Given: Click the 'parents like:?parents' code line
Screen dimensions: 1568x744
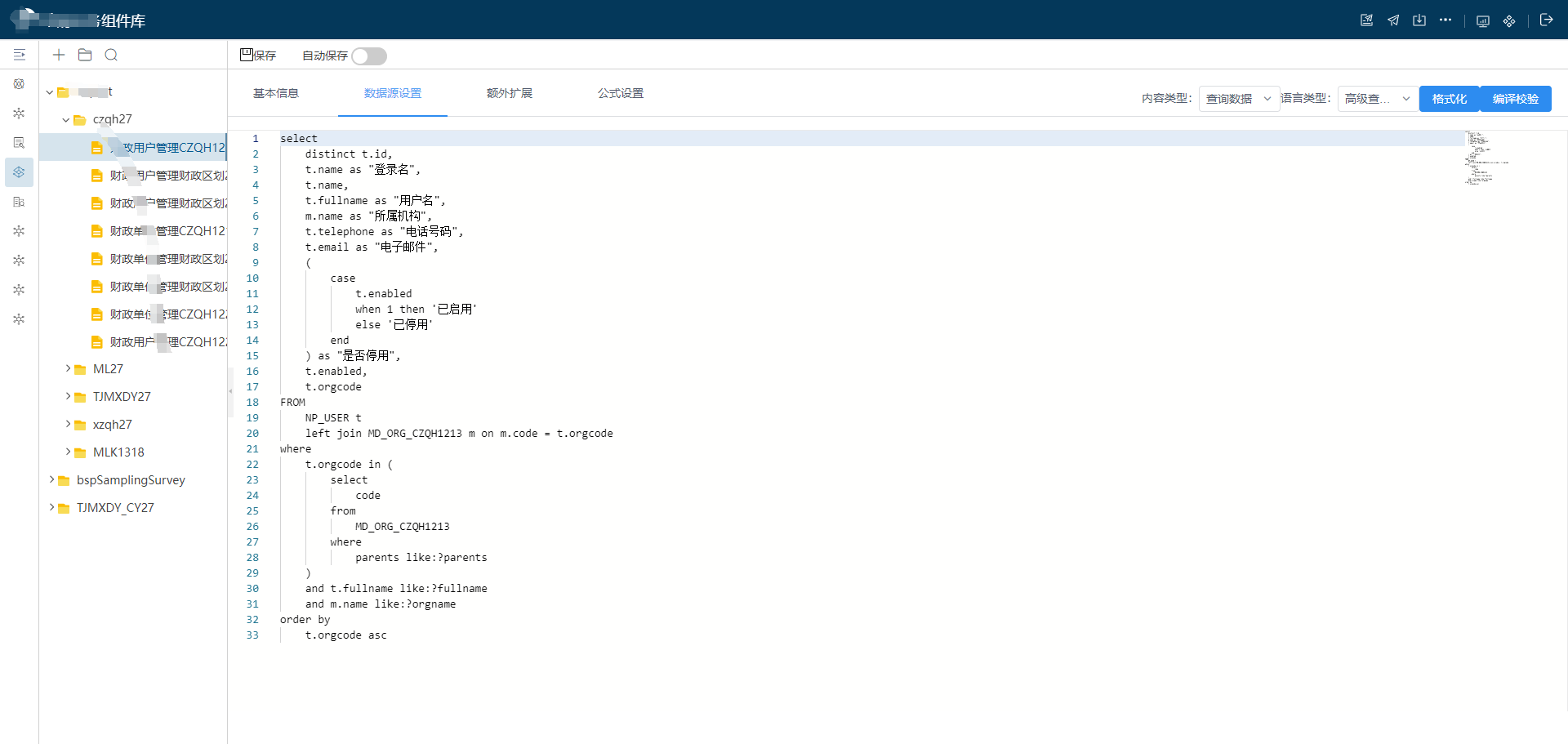Looking at the screenshot, I should (x=421, y=558).
